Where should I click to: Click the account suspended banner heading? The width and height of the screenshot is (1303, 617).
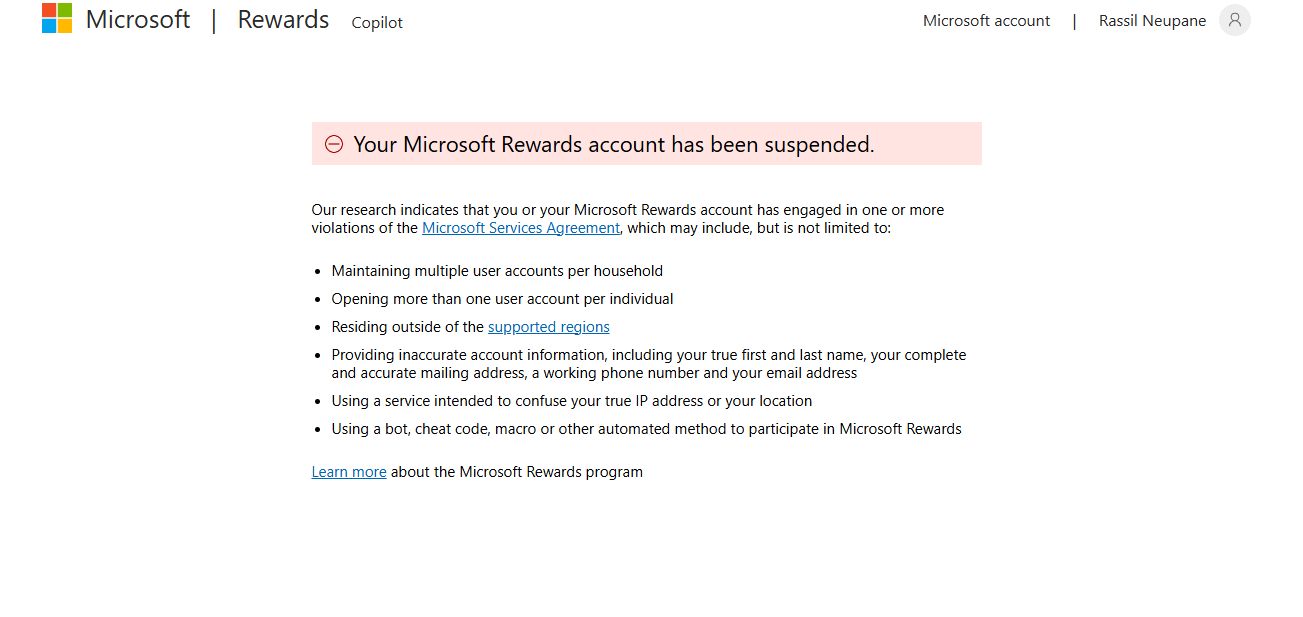613,144
